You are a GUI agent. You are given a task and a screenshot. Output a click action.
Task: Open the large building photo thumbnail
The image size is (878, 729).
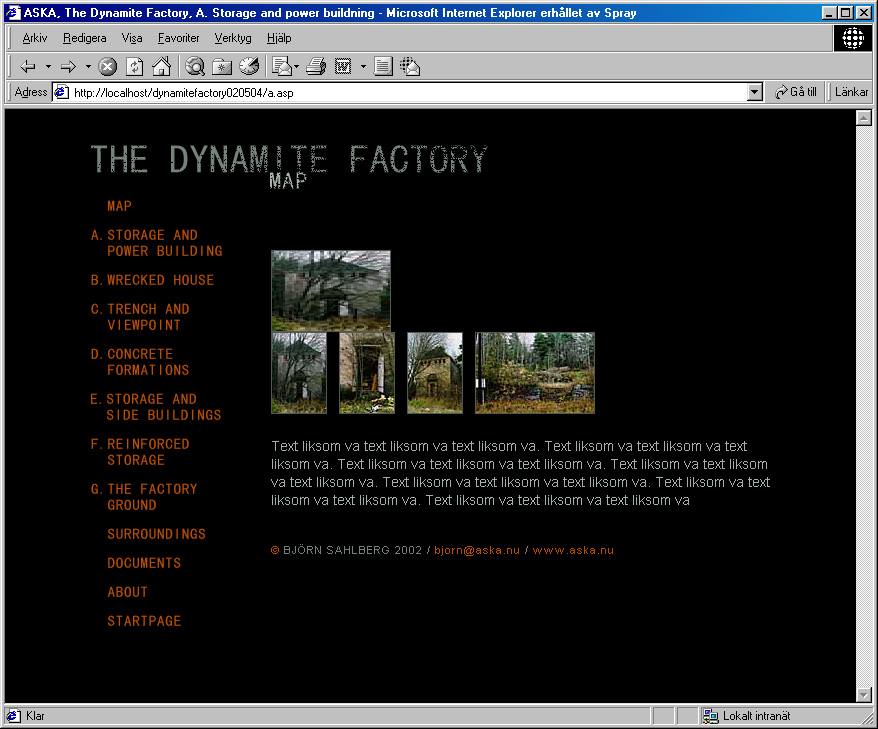(x=330, y=290)
